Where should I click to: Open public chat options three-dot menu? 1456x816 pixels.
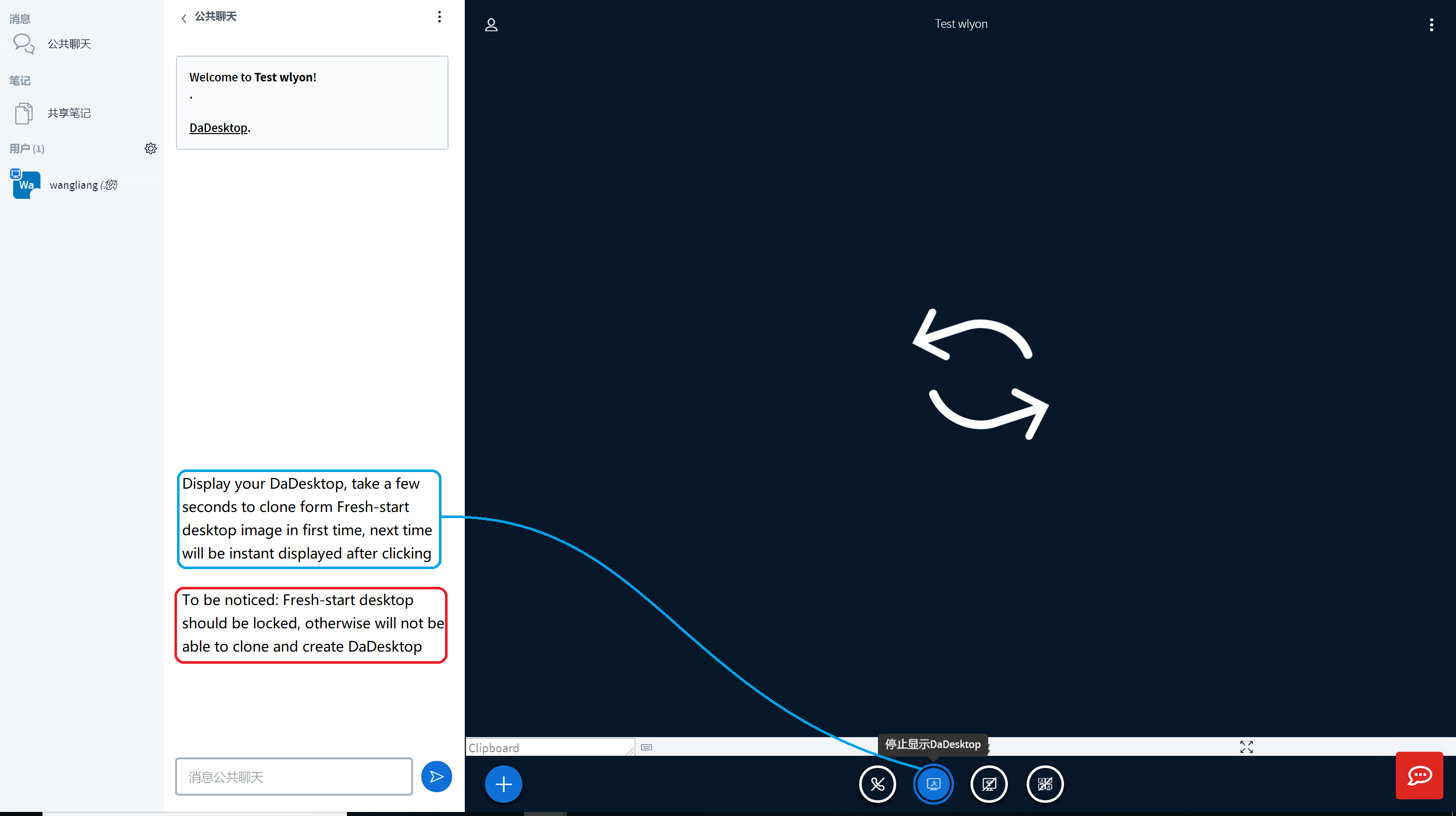[439, 17]
